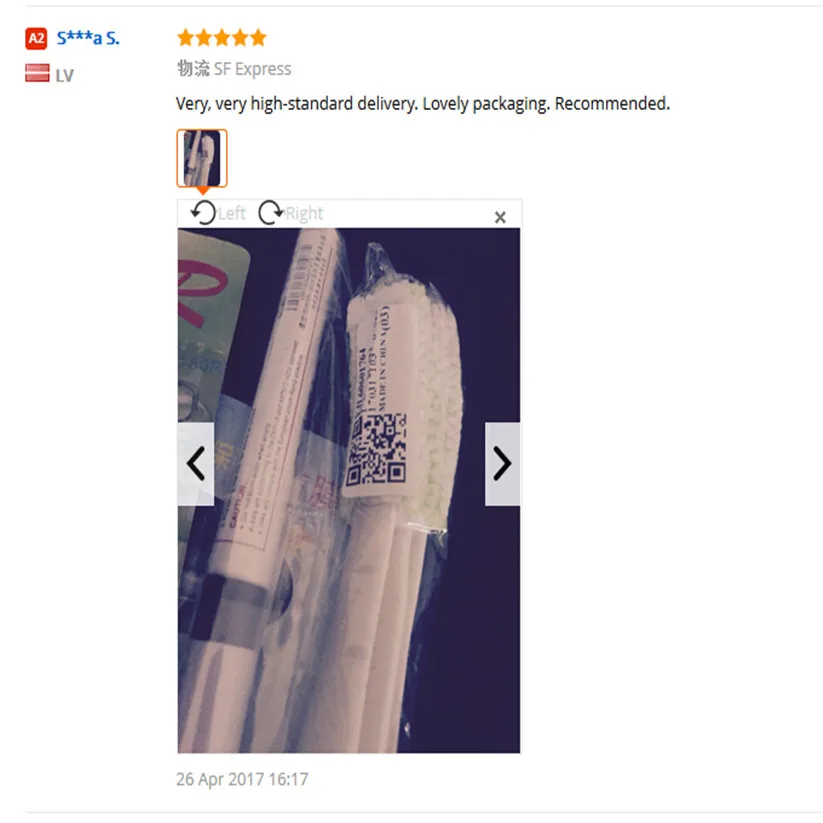Click the Latvia flag icon
The width and height of the screenshot is (823, 823).
pyautogui.click(x=37, y=73)
